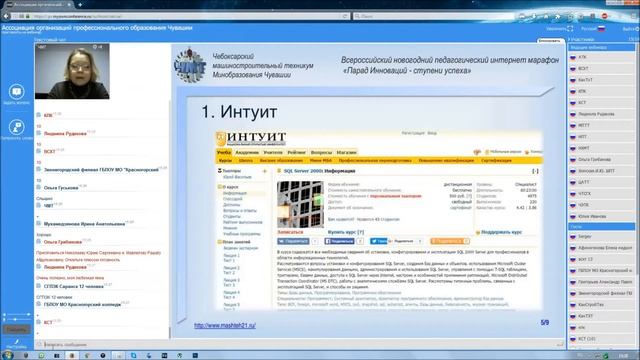Click chat author 'Ольга Гуськова'

coord(61,188)
